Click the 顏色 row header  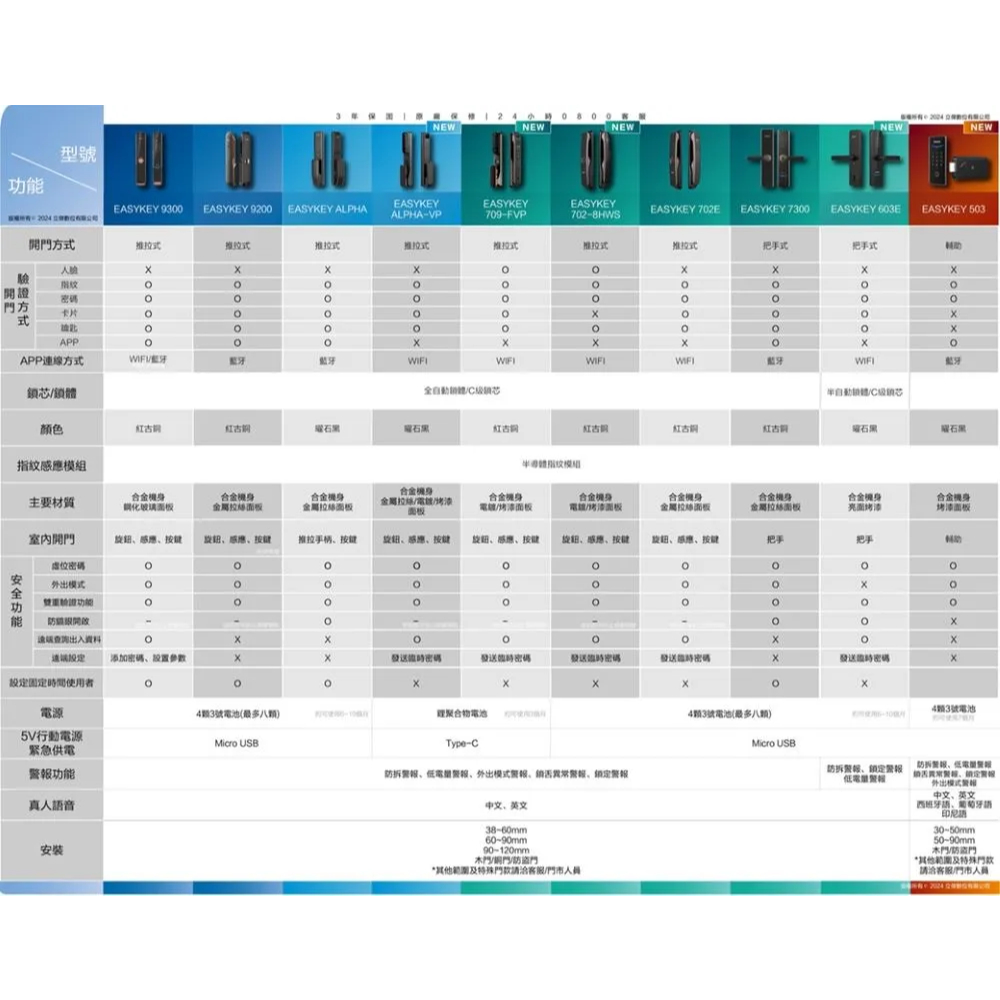click(x=52, y=429)
